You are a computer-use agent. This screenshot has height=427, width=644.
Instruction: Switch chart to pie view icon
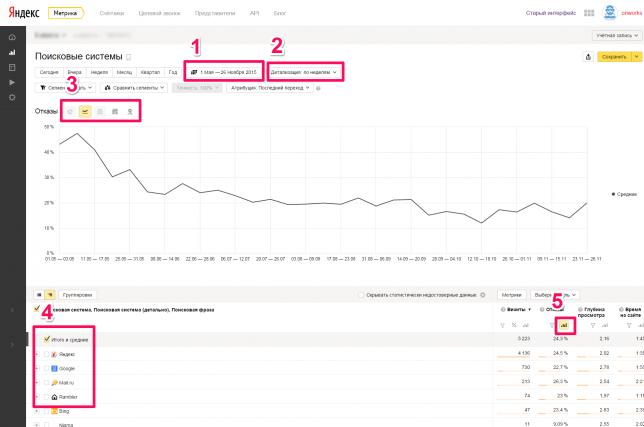[70, 111]
